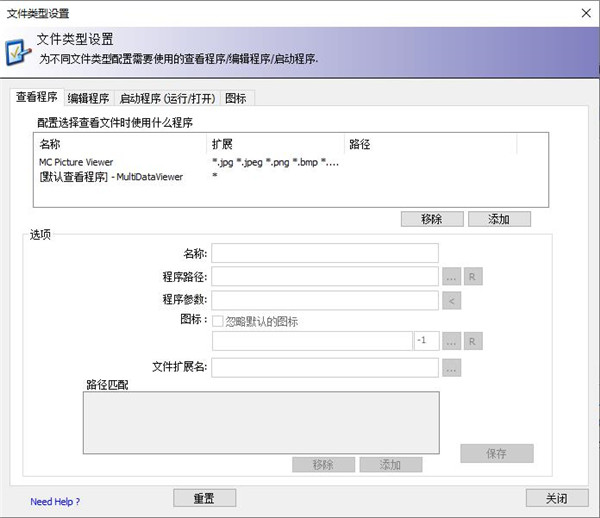Select the 图标 tab
This screenshot has height=518, width=600.
(236, 98)
